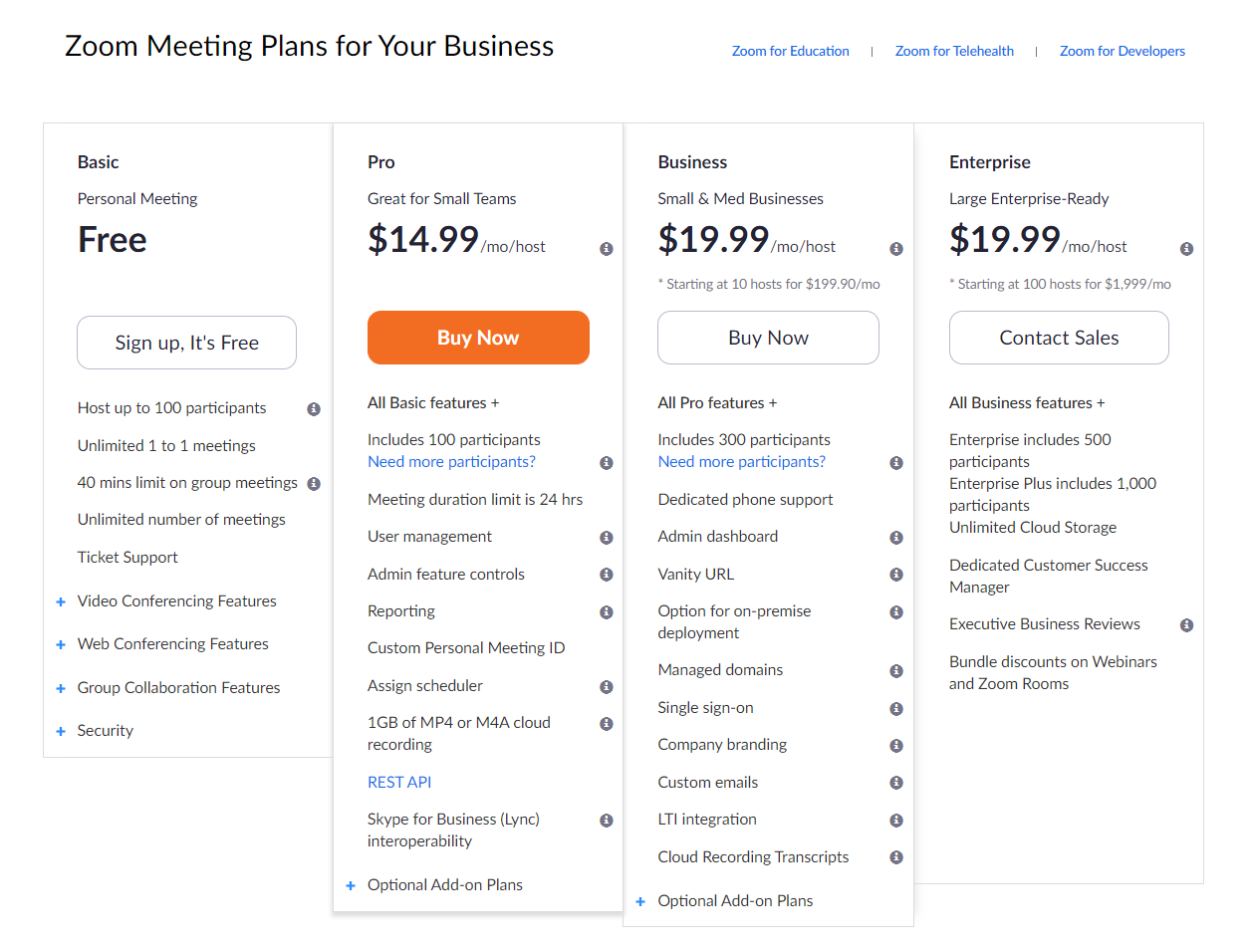Open the Zoom for Education link

[x=790, y=51]
